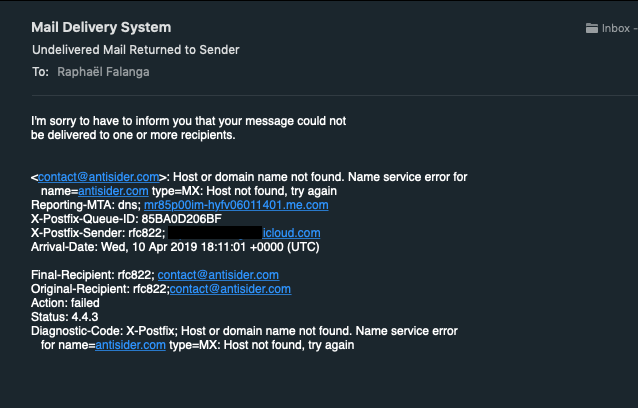Click the To: field label
Viewport: 638px width, 408px height.
40,72
